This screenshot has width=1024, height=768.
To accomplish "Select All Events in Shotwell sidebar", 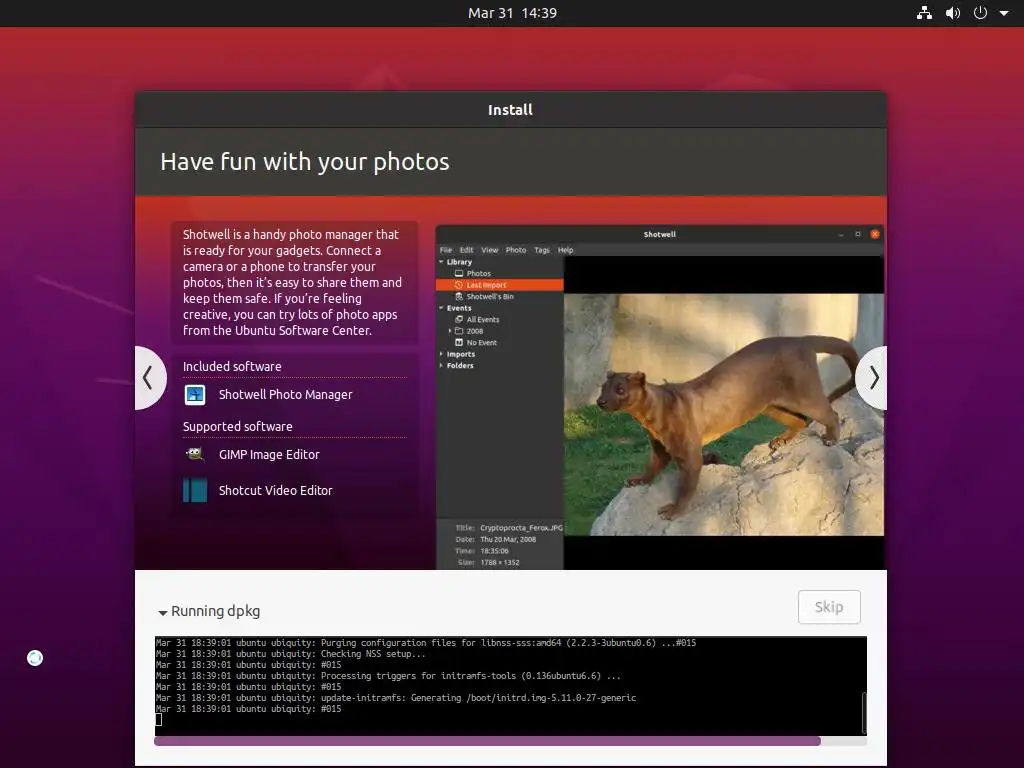I will 483,319.
